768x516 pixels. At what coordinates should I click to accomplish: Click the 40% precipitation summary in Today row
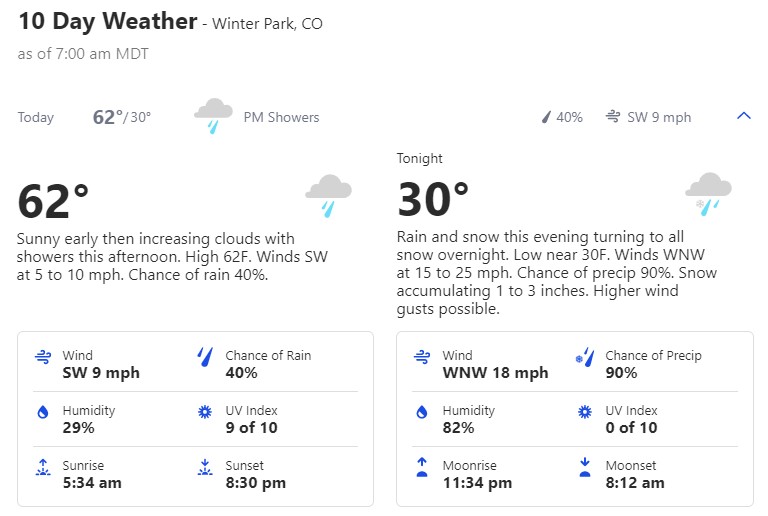pos(562,117)
